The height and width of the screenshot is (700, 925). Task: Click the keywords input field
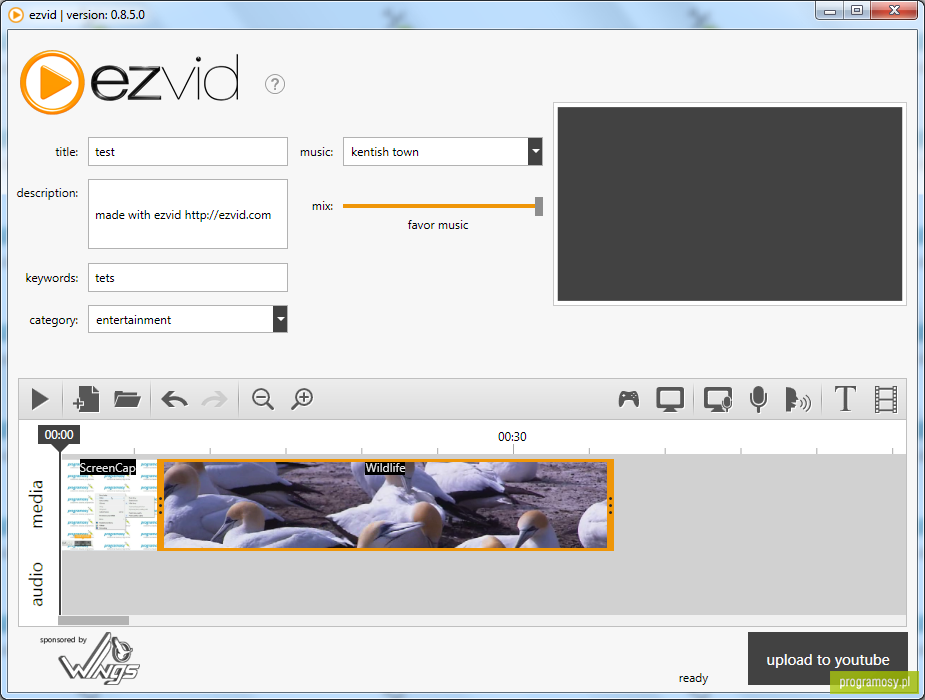[x=188, y=278]
